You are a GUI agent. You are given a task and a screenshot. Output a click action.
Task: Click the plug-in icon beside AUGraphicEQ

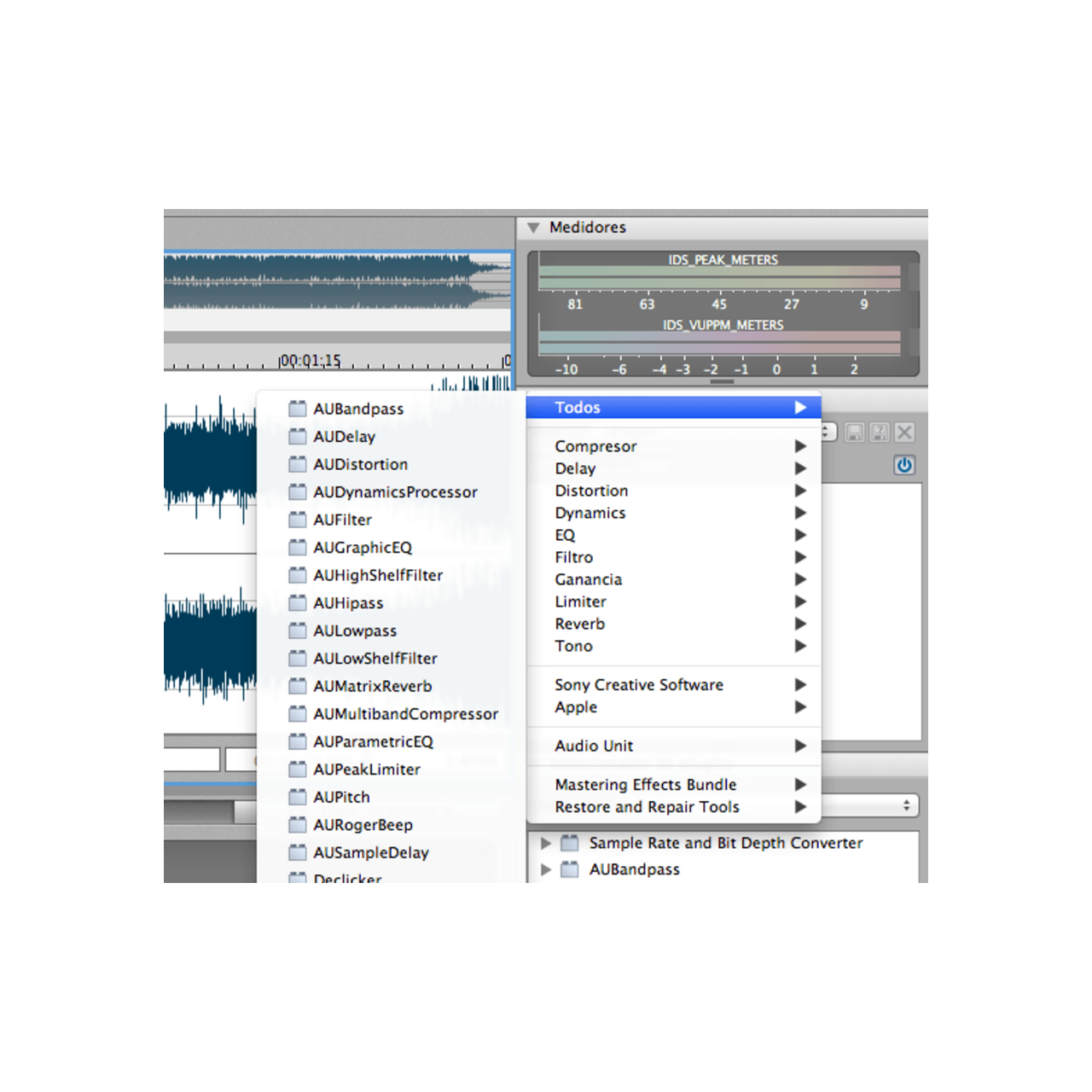(297, 548)
